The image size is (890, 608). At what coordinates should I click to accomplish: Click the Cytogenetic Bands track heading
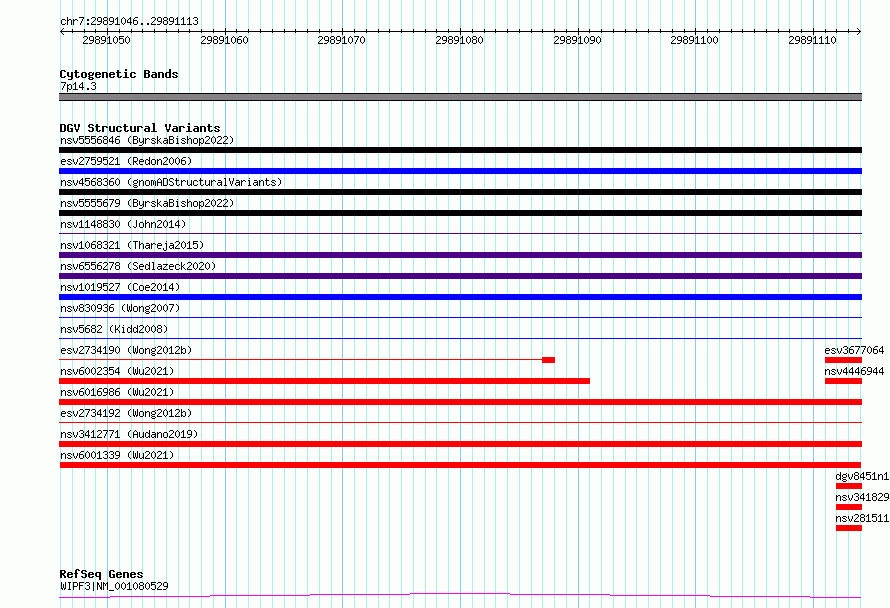tap(119, 74)
